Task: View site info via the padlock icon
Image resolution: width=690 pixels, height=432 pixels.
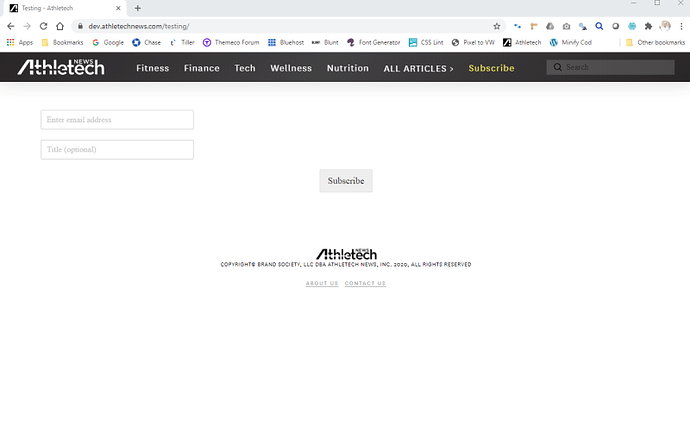Action: pyautogui.click(x=80, y=26)
